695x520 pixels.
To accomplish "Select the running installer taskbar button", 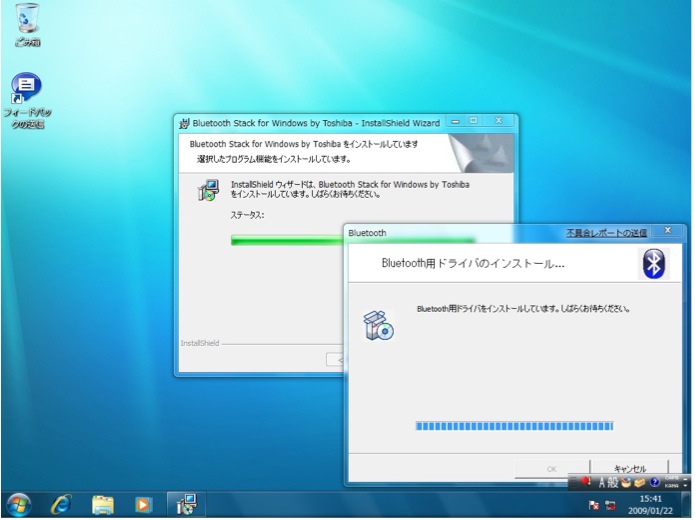I will click(x=184, y=504).
